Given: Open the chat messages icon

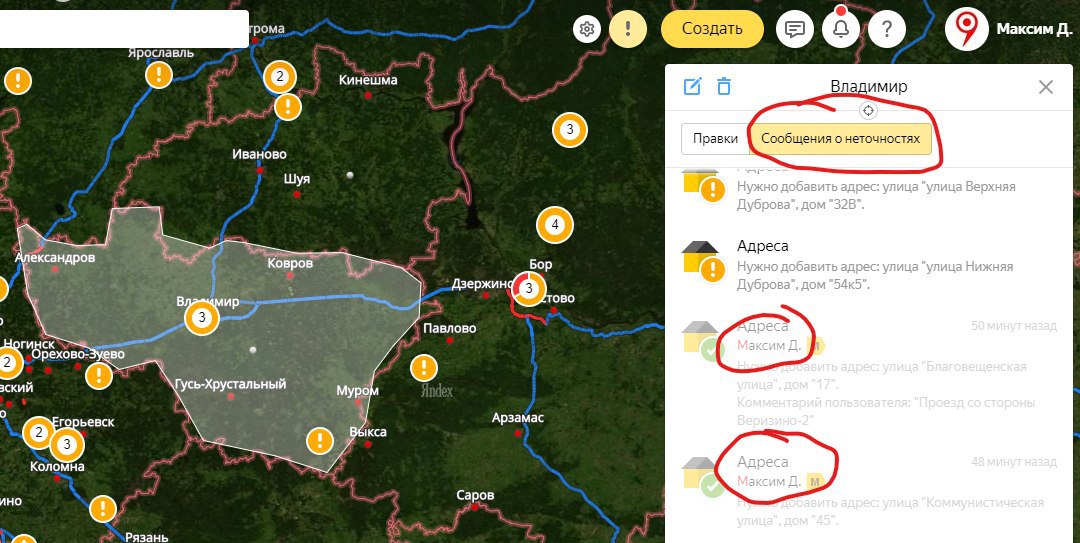Looking at the screenshot, I should click(x=795, y=29).
